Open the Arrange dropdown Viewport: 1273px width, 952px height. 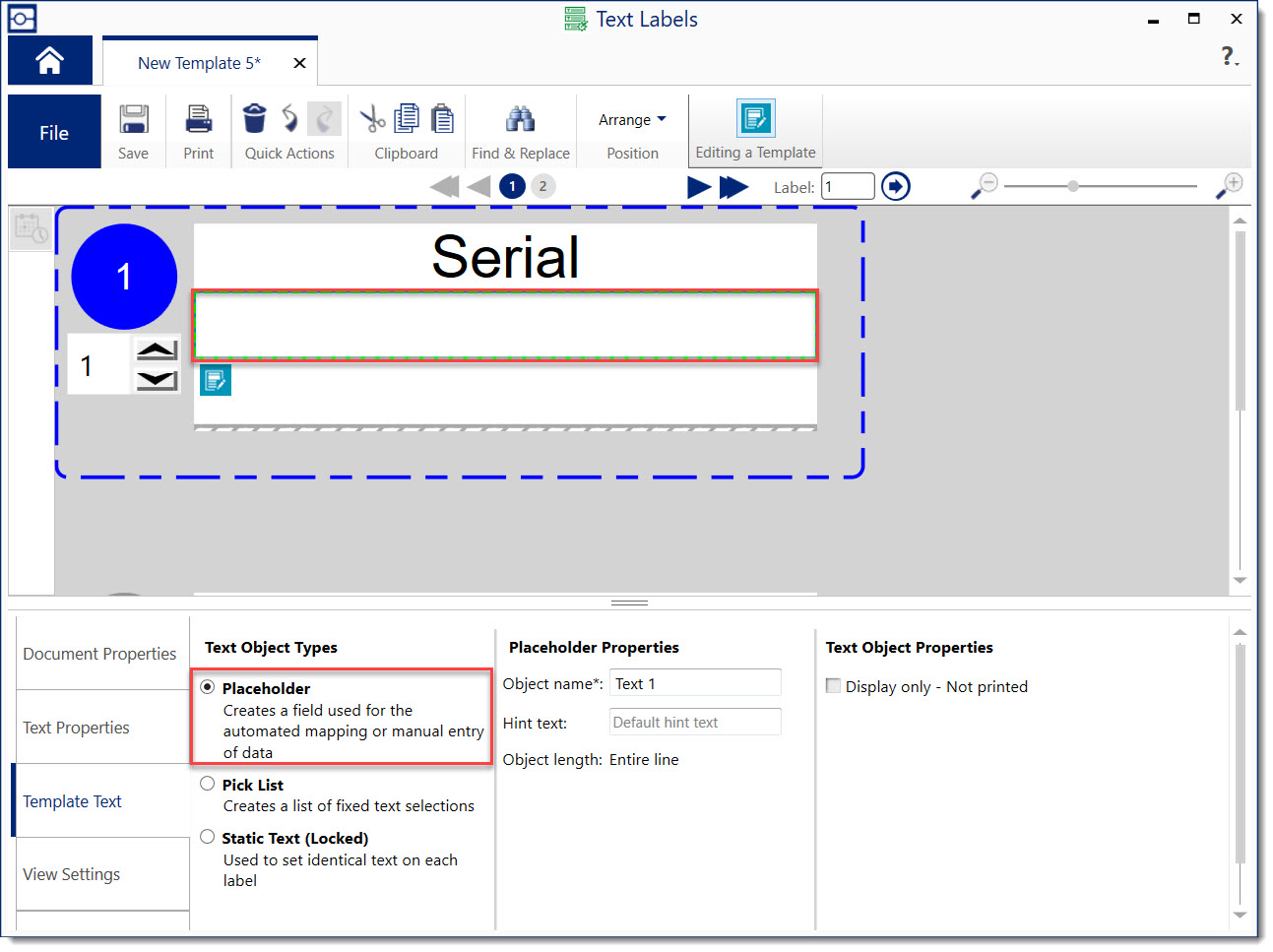click(x=631, y=118)
